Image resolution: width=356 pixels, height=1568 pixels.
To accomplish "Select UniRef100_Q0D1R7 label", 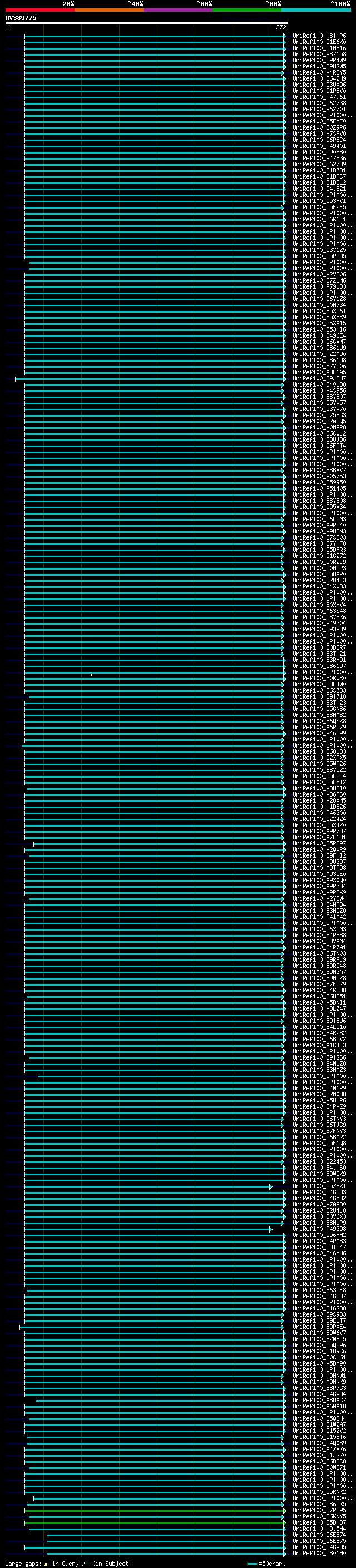I will pyautogui.click(x=319, y=647).
